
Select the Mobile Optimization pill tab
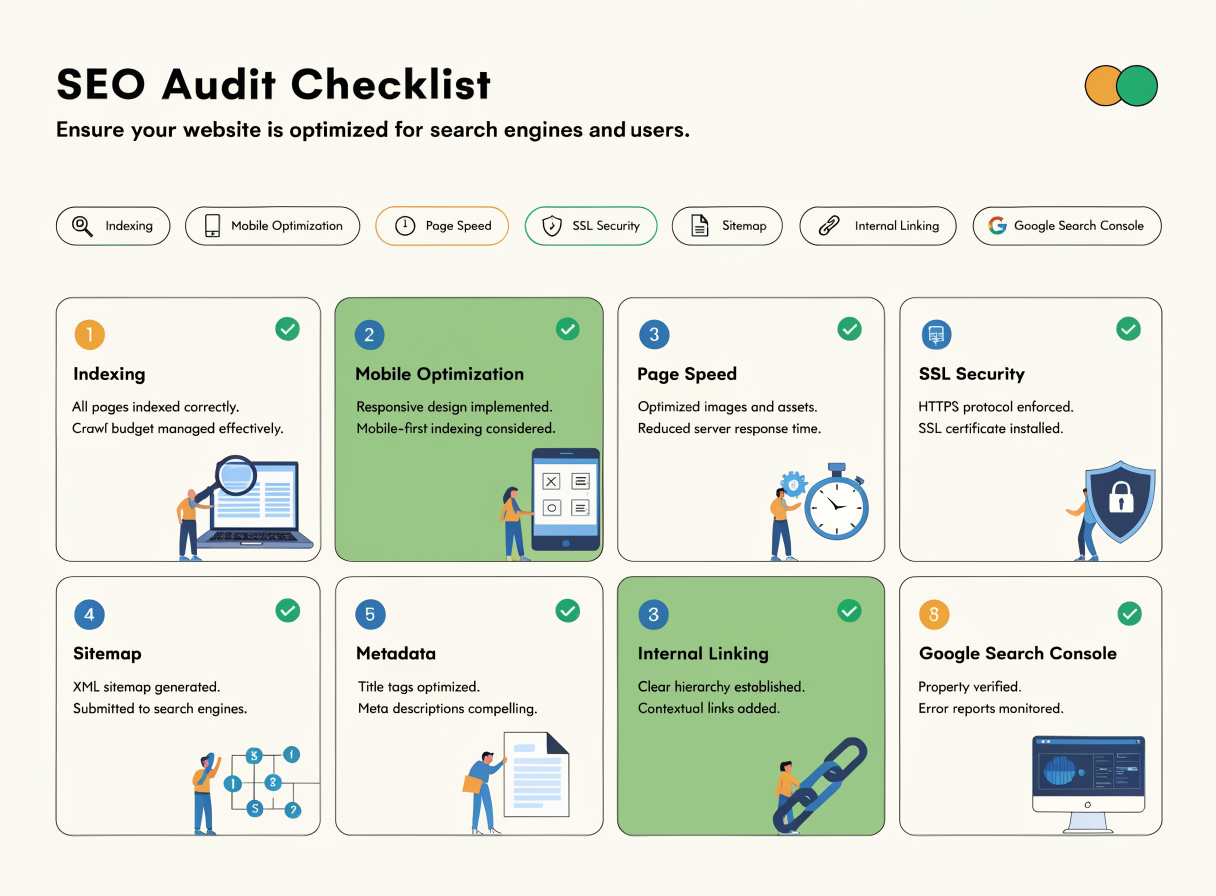pos(272,226)
